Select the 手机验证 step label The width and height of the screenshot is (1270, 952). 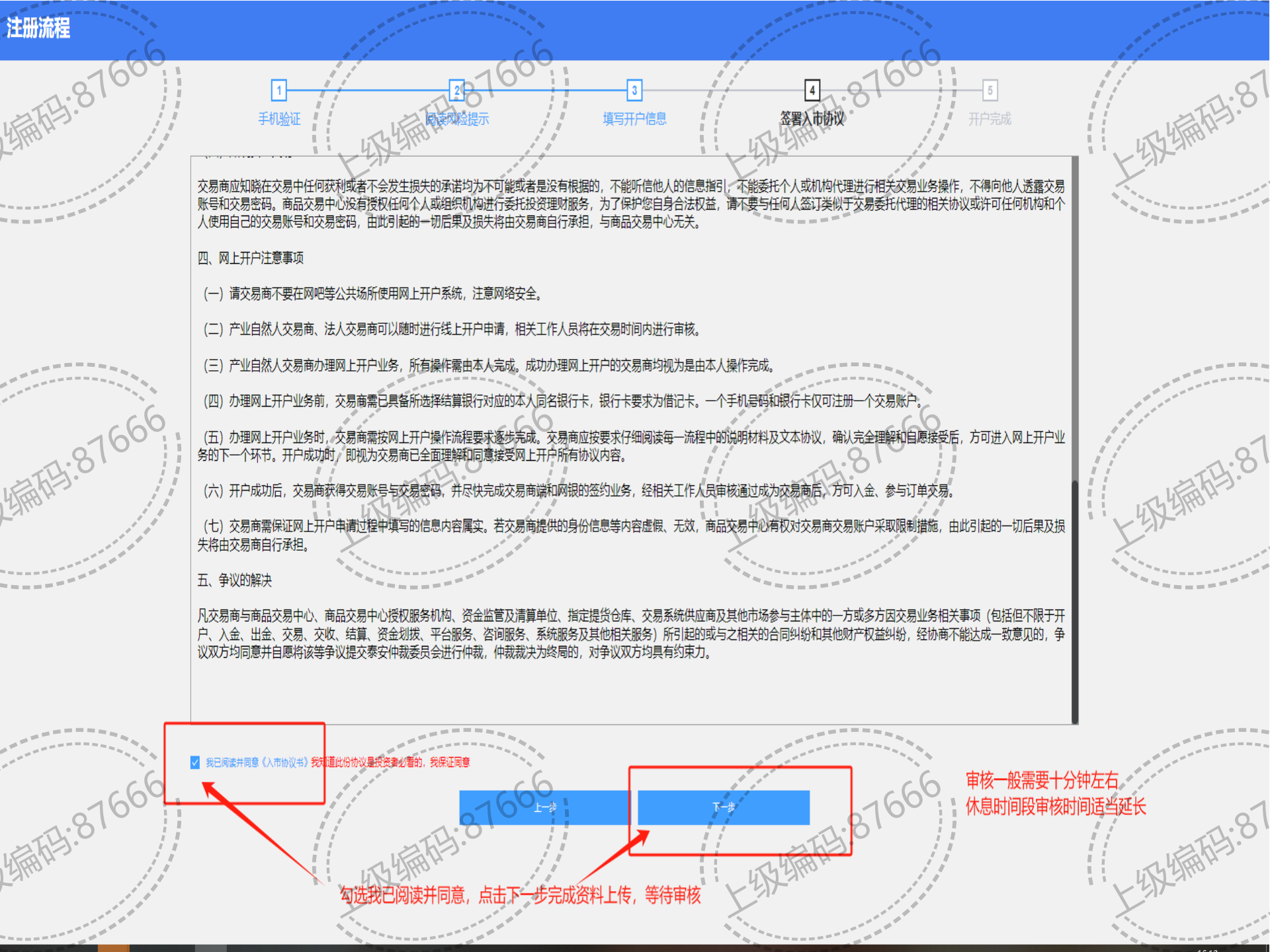coord(279,119)
